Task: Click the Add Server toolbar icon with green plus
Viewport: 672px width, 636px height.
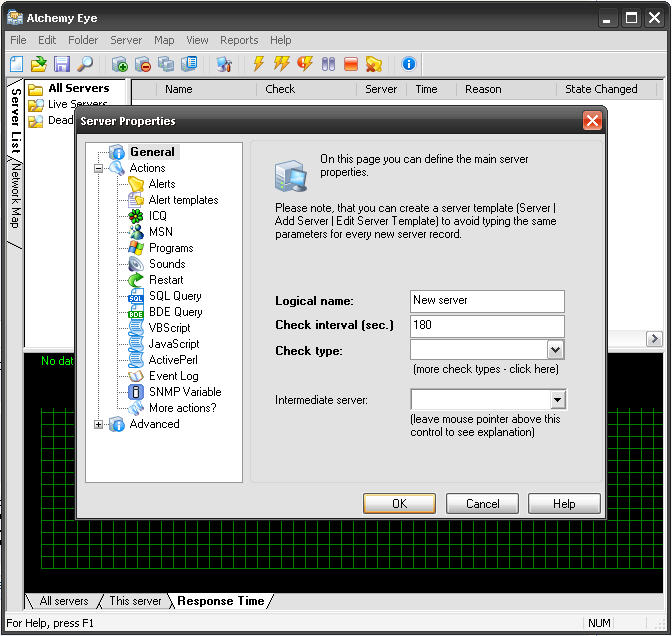Action: pos(120,64)
